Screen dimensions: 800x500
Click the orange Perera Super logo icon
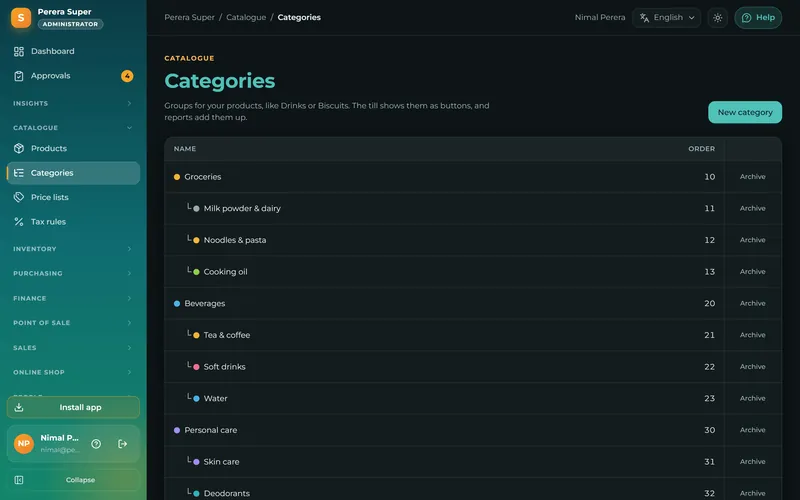[x=21, y=18]
